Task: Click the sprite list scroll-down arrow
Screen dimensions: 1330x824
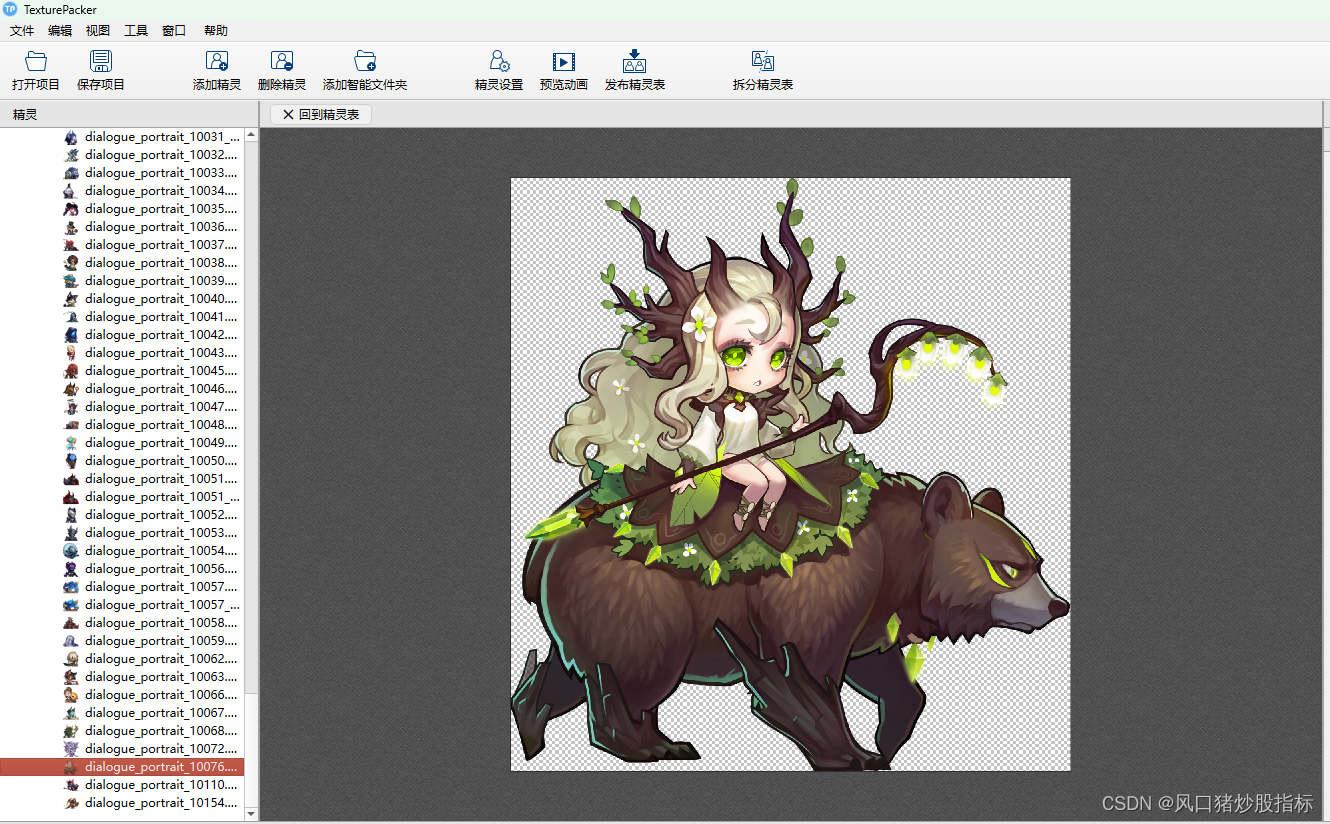Action: pyautogui.click(x=251, y=814)
